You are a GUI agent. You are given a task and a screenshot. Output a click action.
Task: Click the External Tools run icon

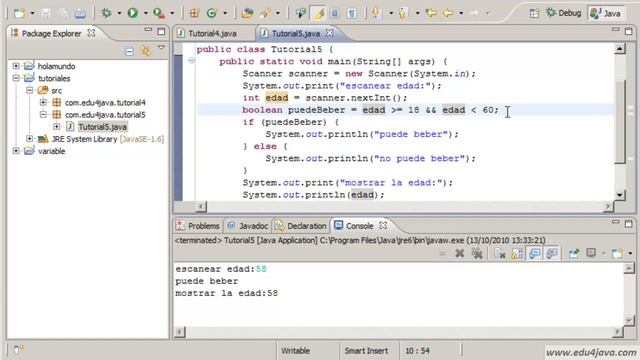159,13
